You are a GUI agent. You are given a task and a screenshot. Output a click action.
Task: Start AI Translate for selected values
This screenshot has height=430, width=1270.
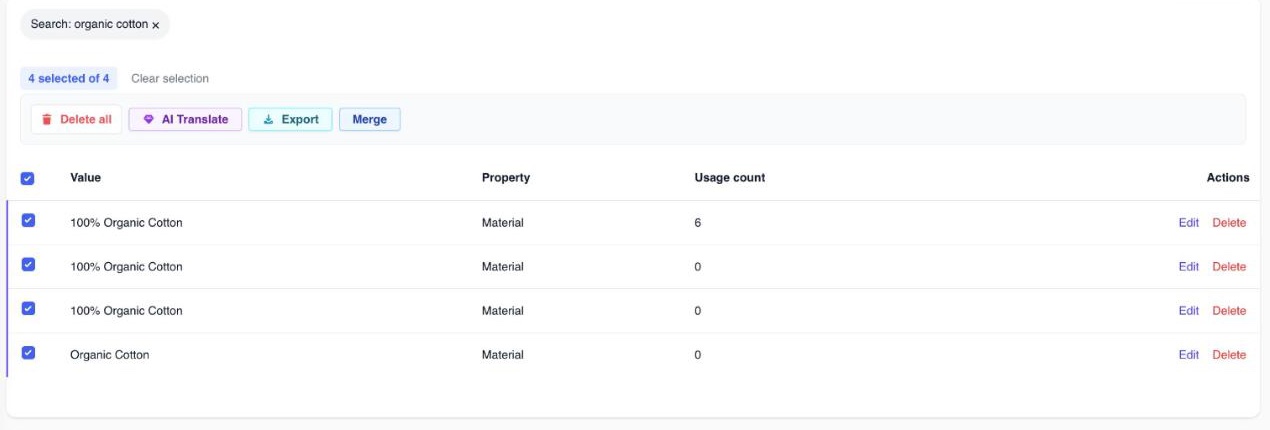click(x=185, y=119)
